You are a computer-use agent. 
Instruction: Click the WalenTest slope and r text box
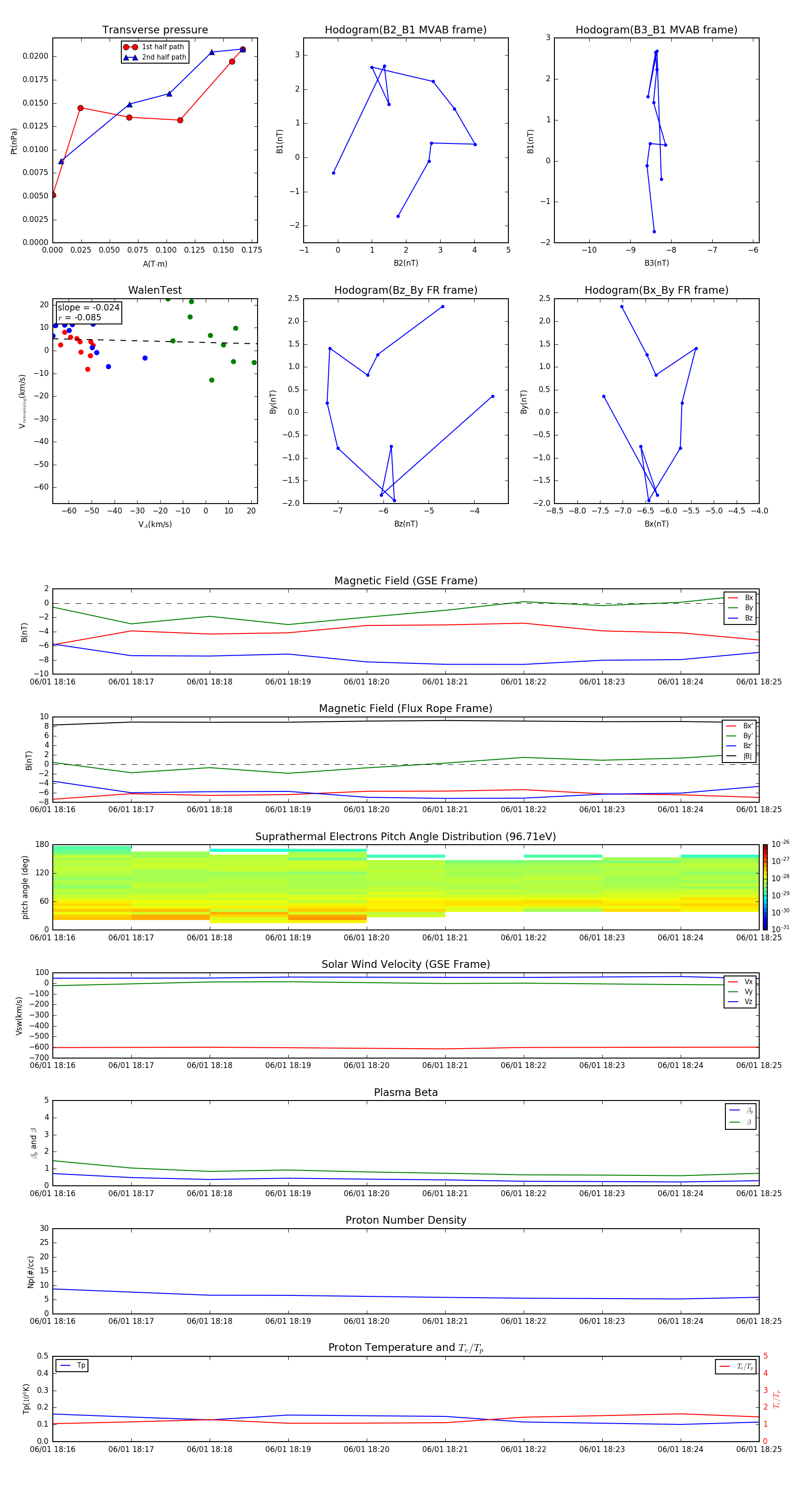88,312
